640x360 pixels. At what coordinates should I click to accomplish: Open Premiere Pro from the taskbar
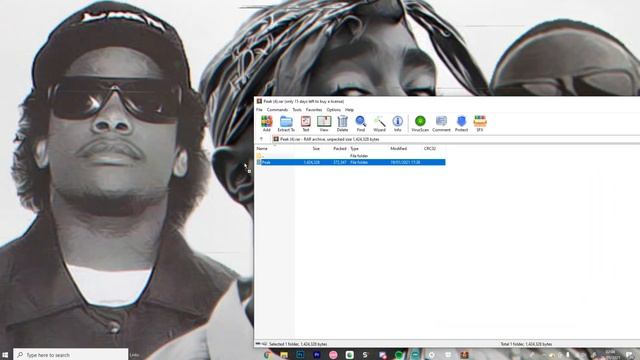[x=317, y=355]
